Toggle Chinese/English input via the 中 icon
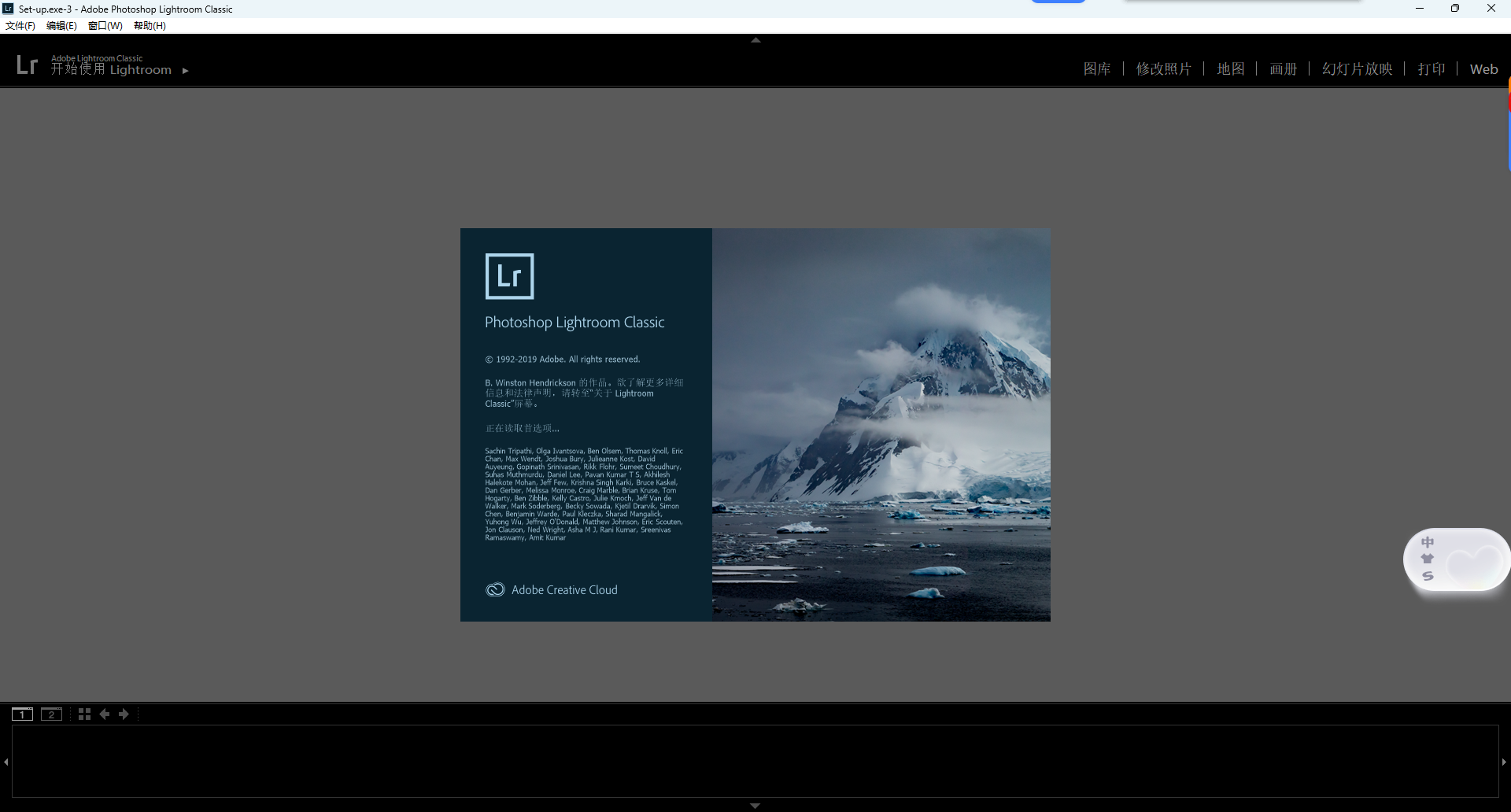 (1429, 541)
